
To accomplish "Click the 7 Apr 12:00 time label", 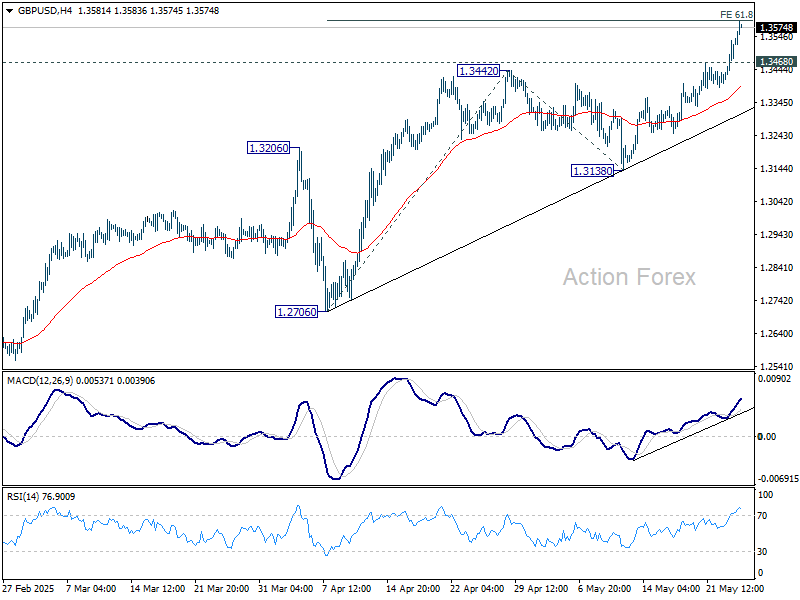I will click(347, 588).
